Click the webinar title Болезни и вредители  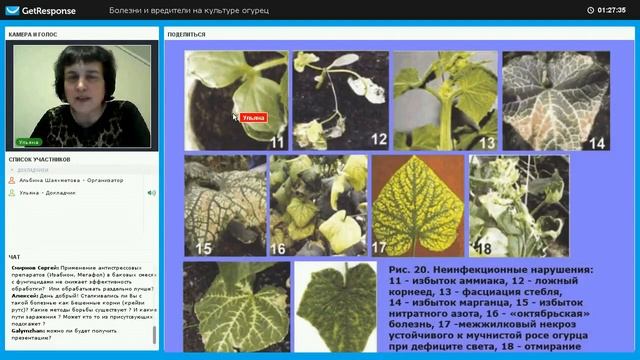pos(189,11)
